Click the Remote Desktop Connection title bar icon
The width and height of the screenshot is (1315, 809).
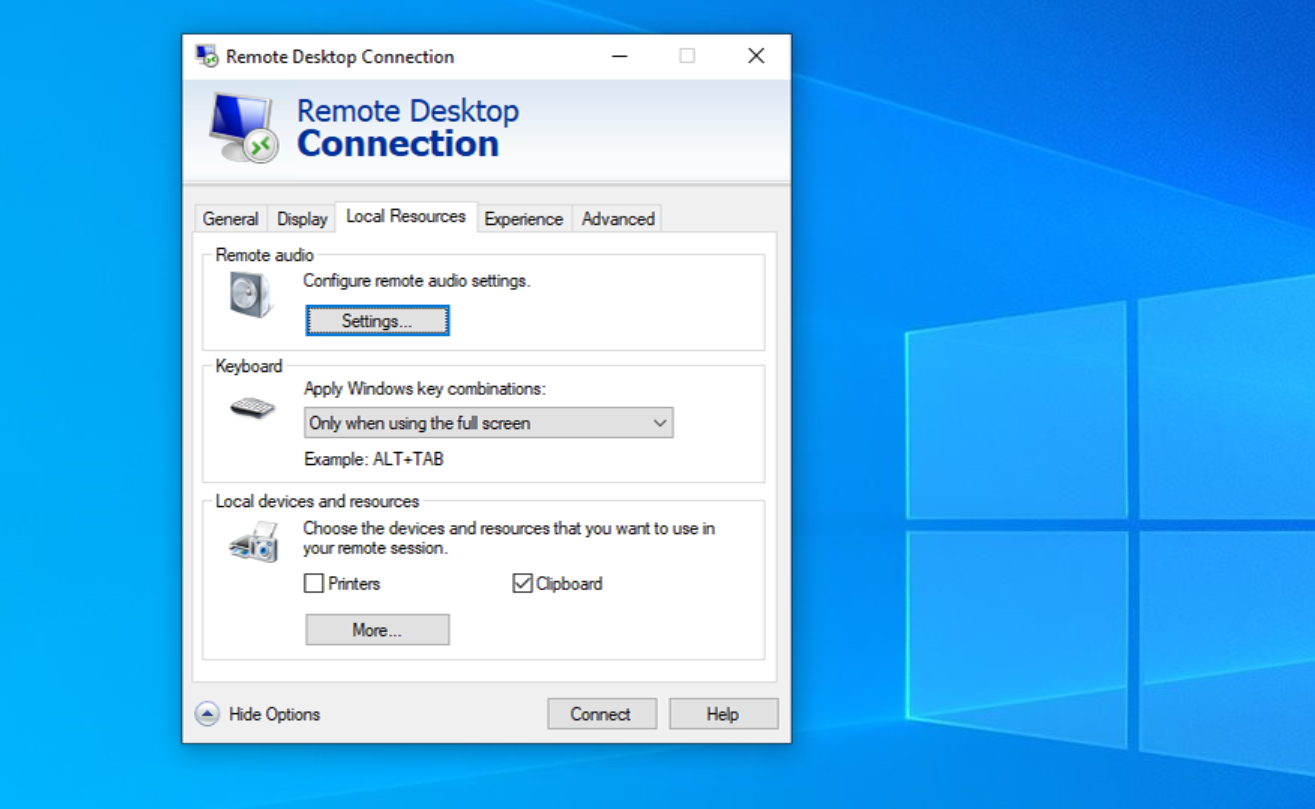point(207,56)
